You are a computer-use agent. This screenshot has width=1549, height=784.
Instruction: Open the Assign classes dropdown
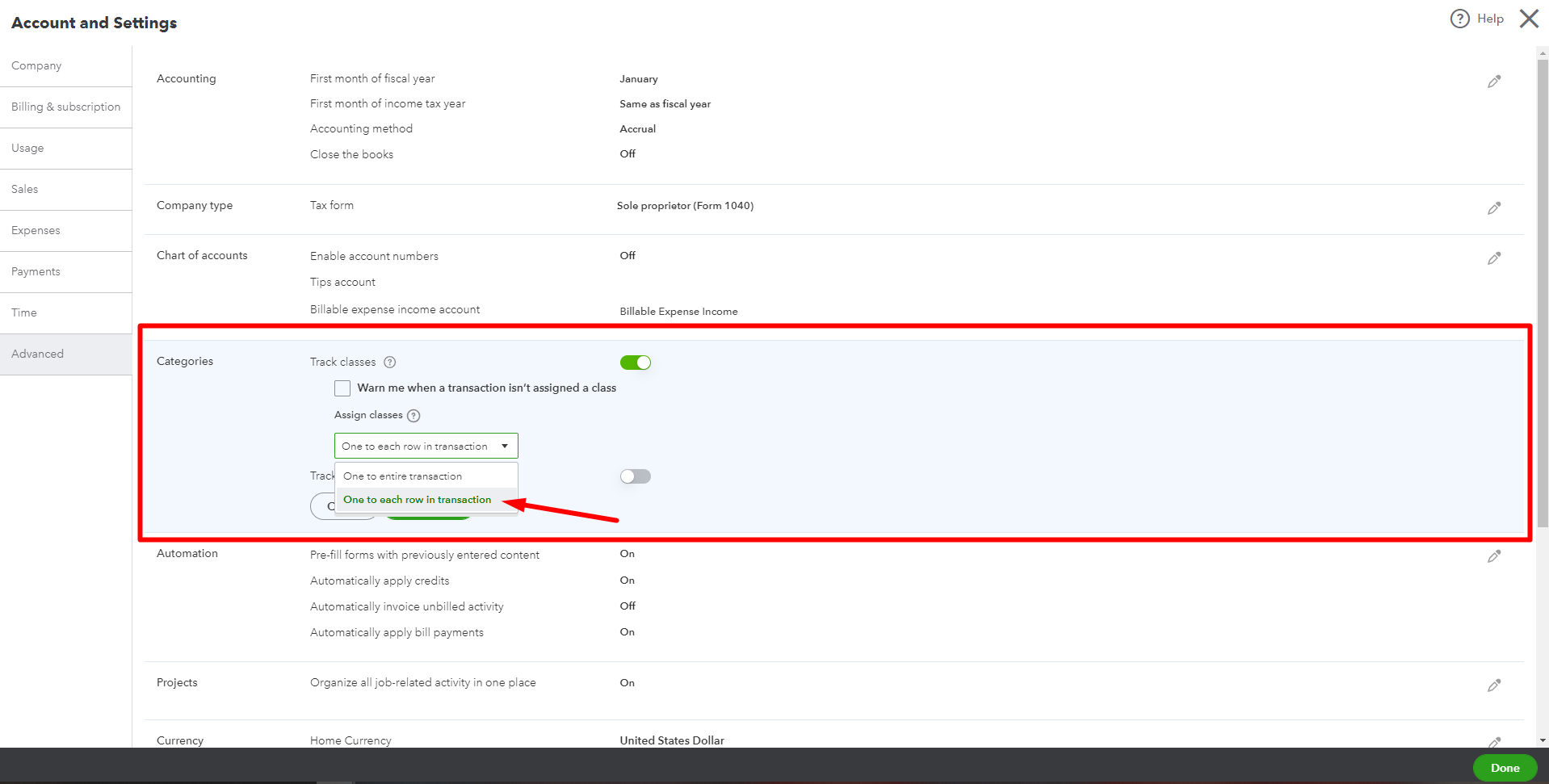pos(426,445)
